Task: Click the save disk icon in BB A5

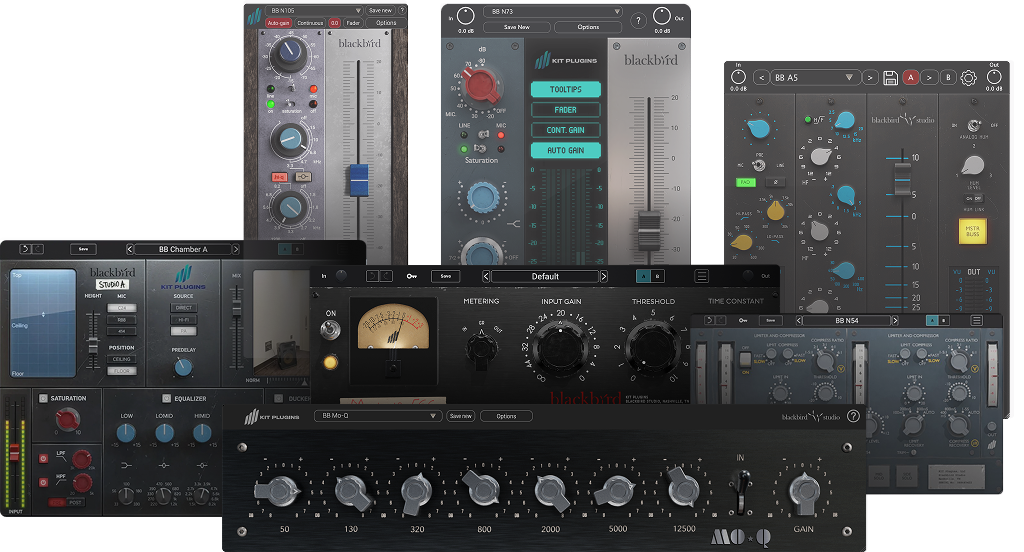Action: tap(890, 78)
